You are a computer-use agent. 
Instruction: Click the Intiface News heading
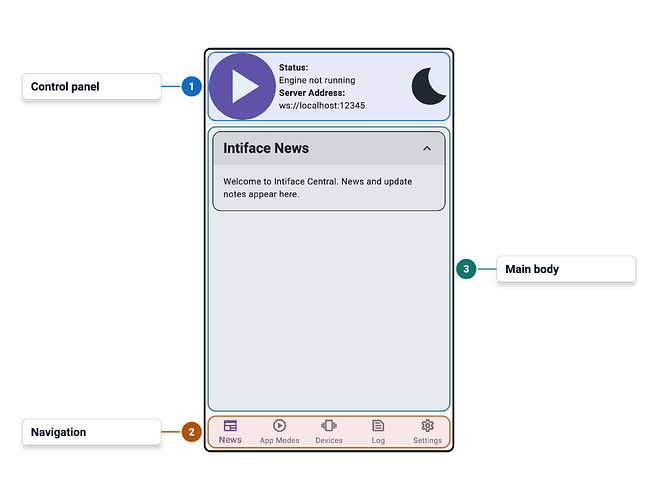coord(266,148)
